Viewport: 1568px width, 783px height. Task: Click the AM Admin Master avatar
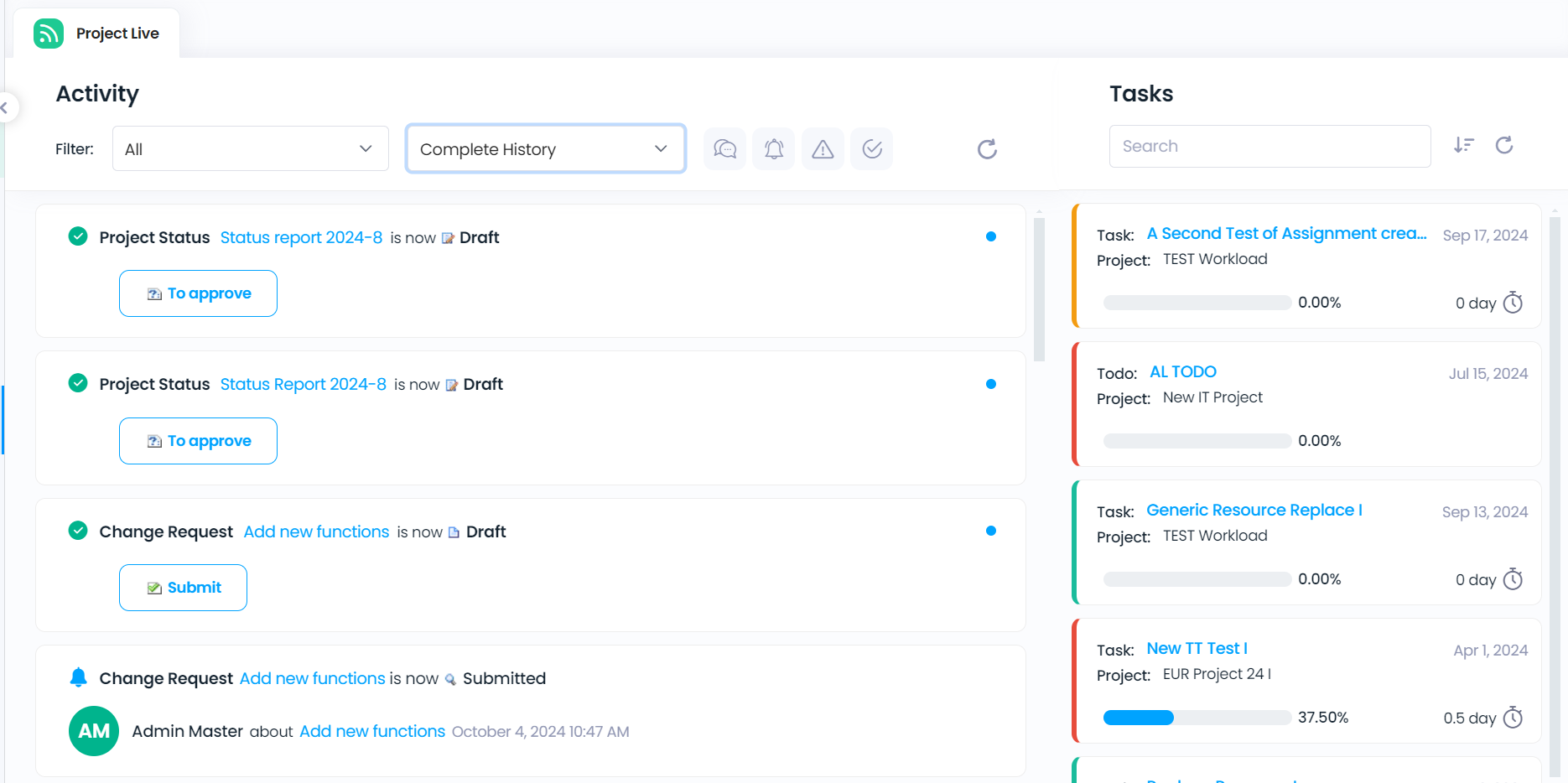coord(94,731)
